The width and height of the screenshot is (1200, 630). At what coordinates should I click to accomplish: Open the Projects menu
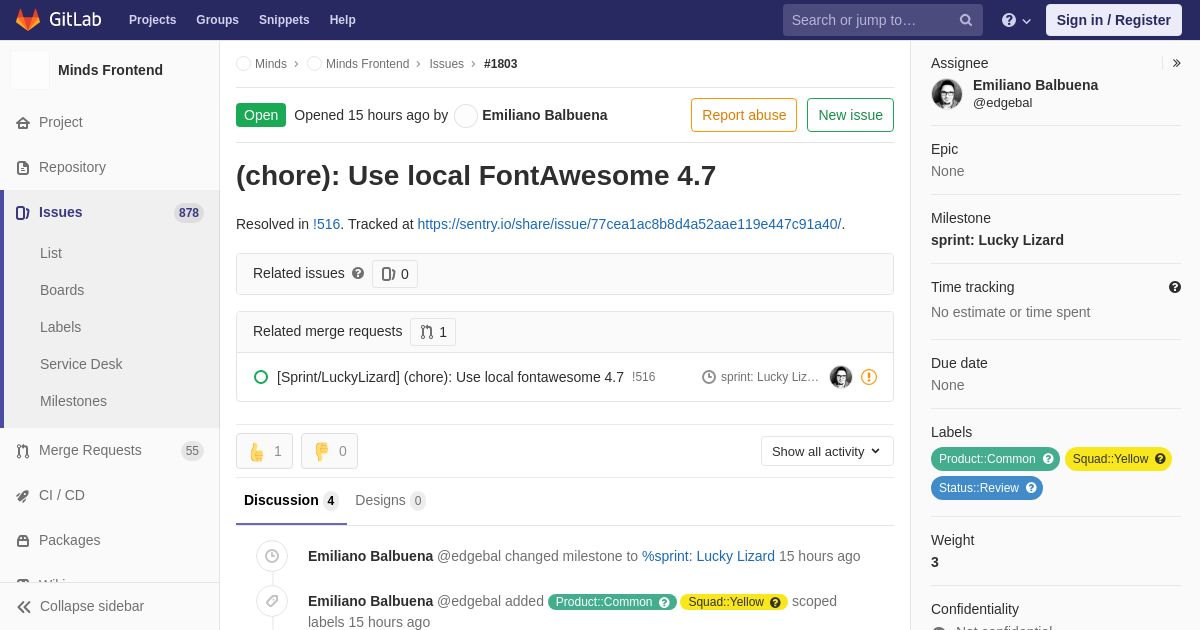coord(152,20)
